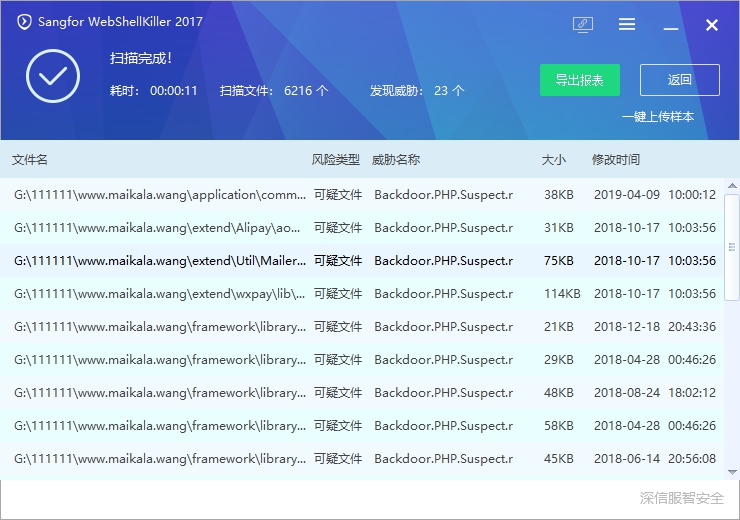
Task: Click scrollbar down arrow
Action: click(732, 472)
